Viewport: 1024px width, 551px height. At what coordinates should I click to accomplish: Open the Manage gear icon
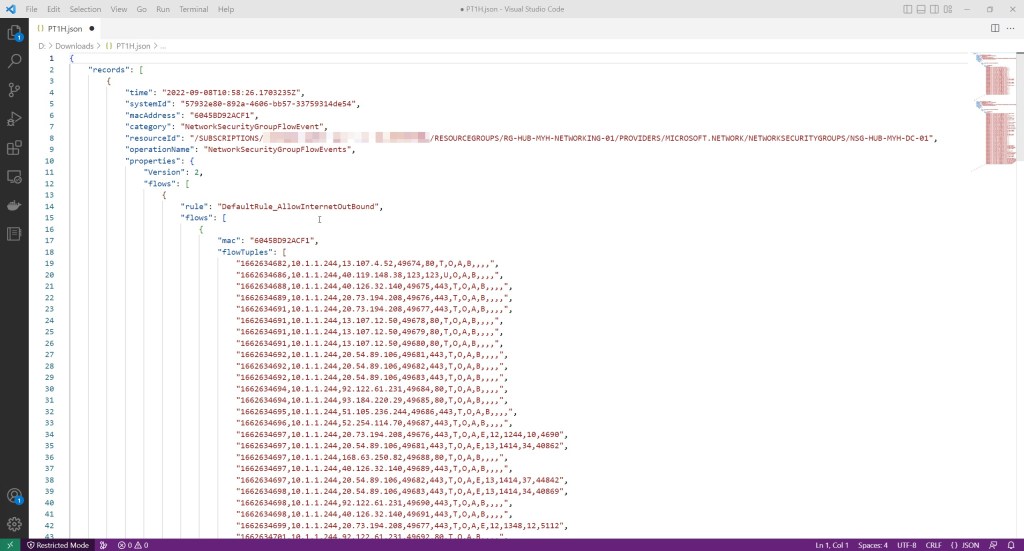tap(14, 523)
